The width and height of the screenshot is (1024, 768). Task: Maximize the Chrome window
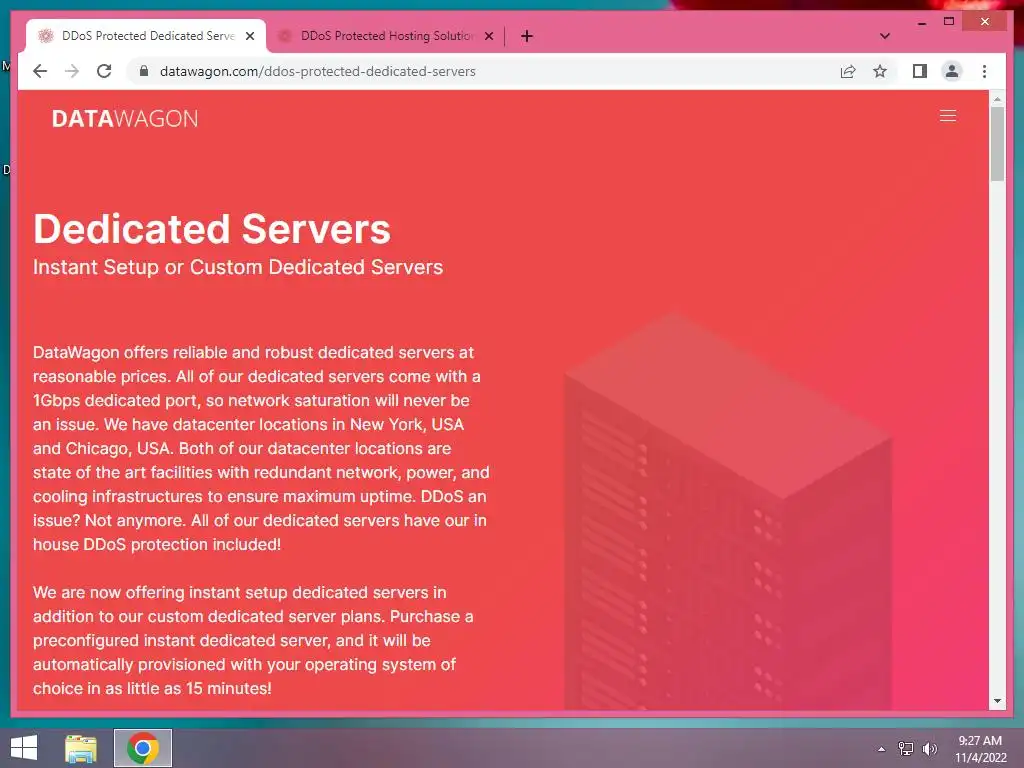(x=949, y=22)
